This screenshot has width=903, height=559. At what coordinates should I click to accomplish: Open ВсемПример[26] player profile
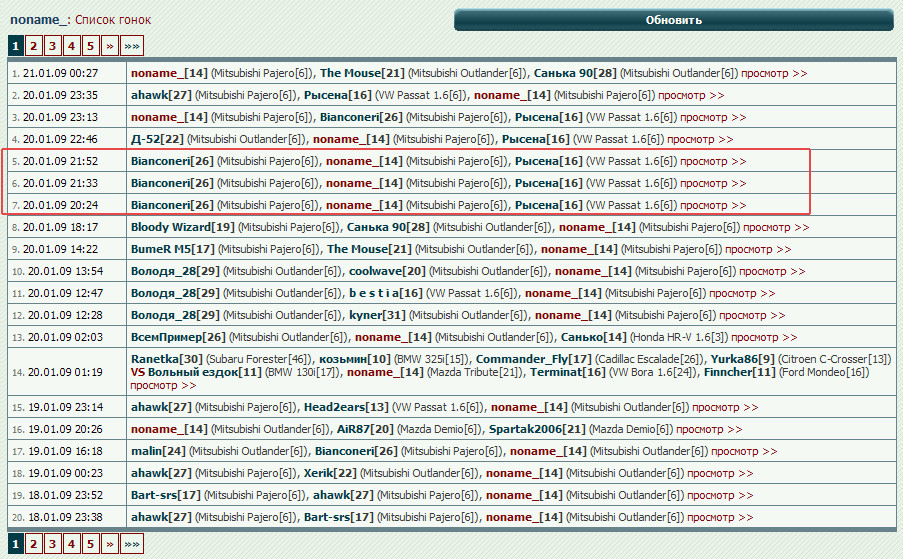[178, 337]
